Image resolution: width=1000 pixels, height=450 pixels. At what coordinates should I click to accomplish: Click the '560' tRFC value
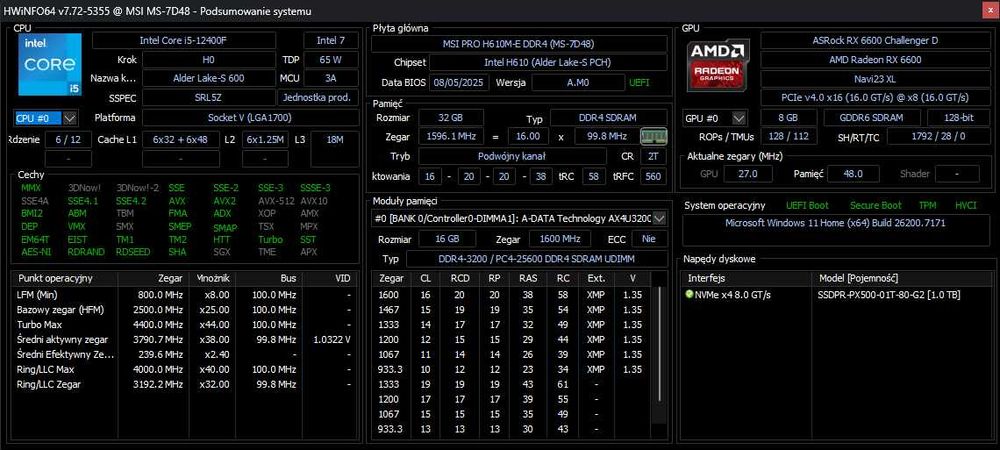(653, 177)
